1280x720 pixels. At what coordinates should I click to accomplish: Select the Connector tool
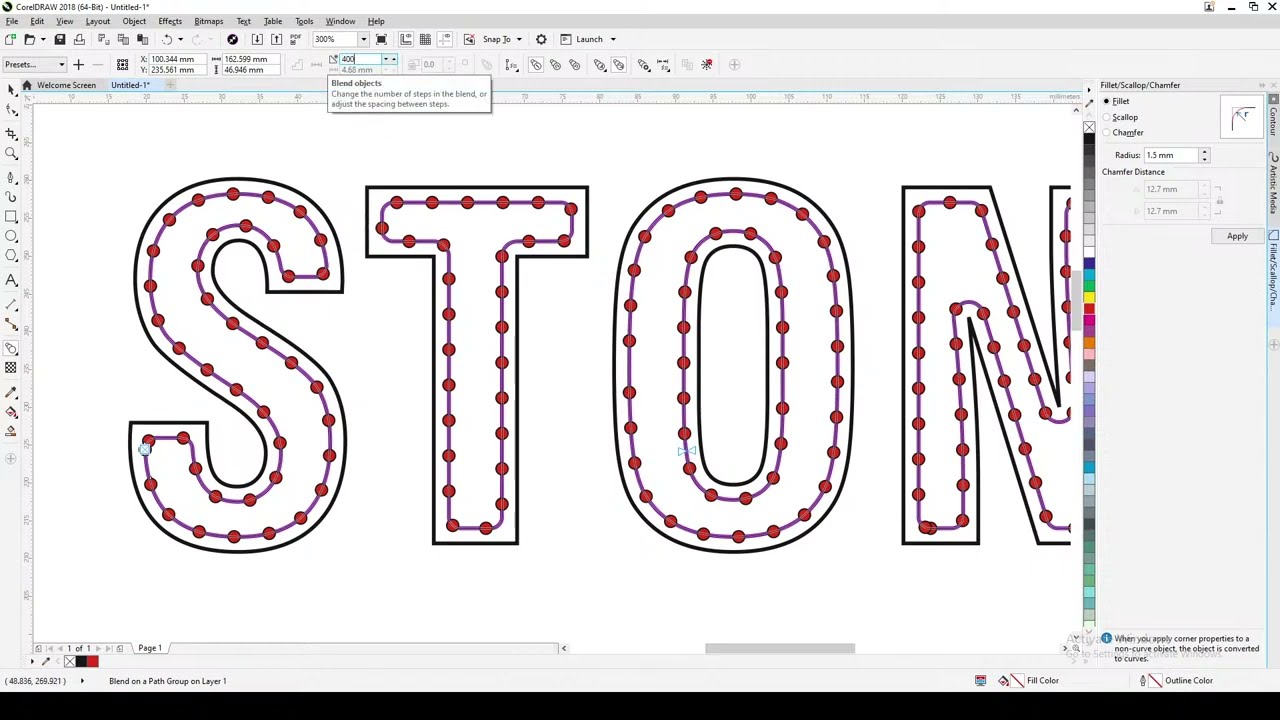[11, 323]
